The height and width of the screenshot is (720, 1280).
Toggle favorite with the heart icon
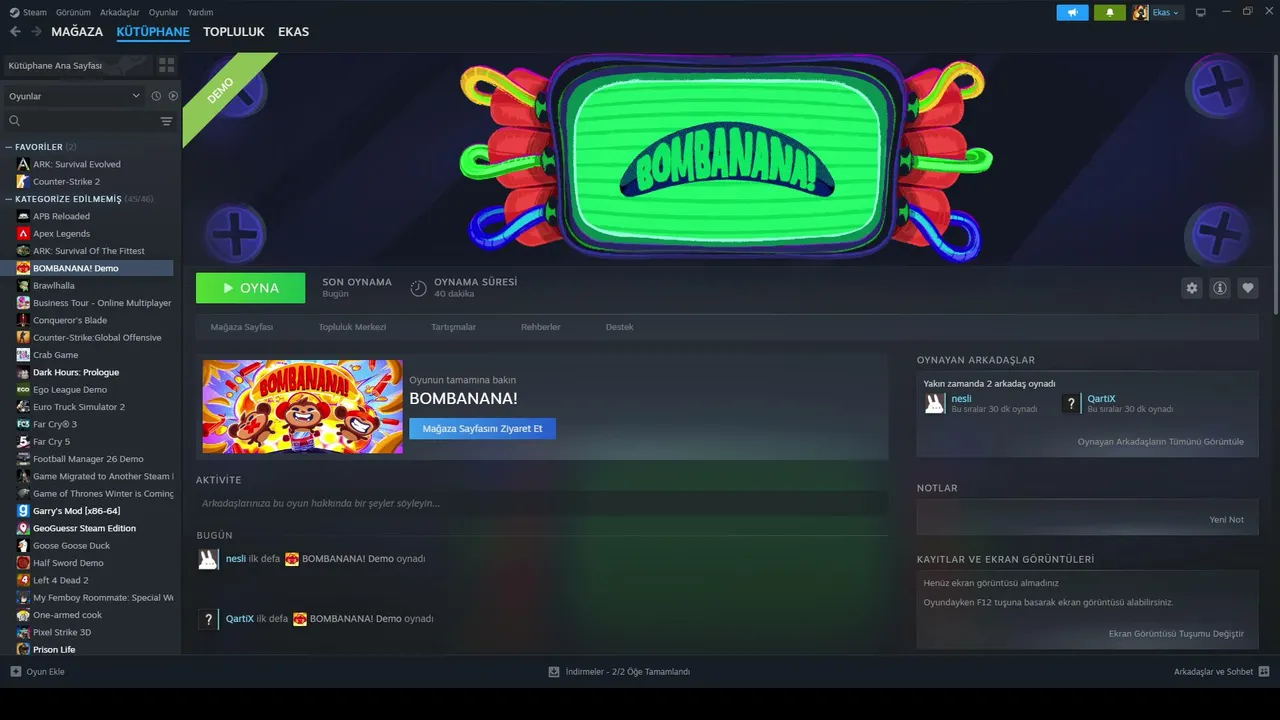coord(1248,288)
